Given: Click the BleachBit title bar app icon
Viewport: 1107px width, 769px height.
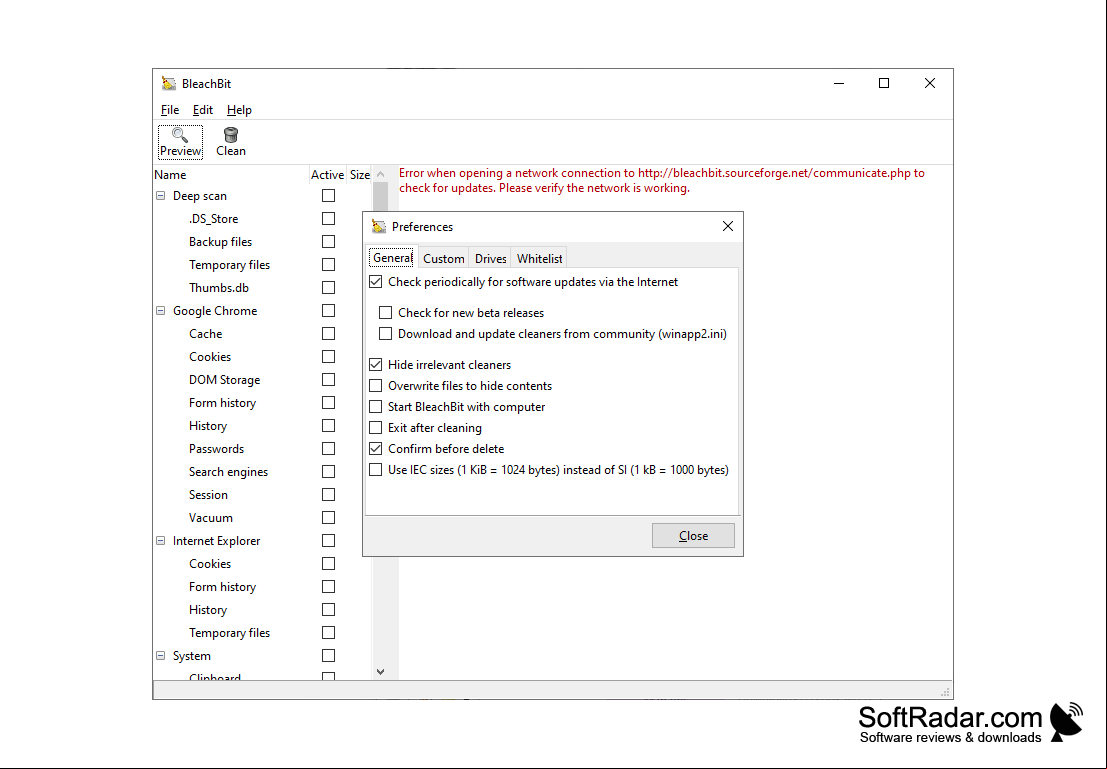Looking at the screenshot, I should tap(168, 83).
